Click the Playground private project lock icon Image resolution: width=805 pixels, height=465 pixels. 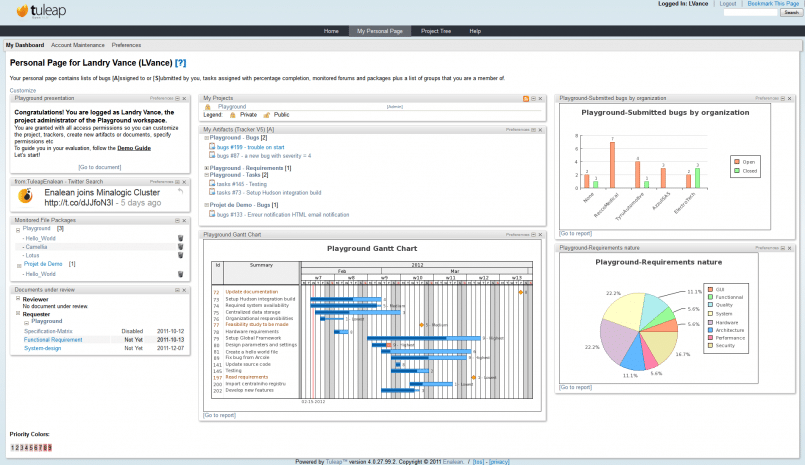coord(208,107)
